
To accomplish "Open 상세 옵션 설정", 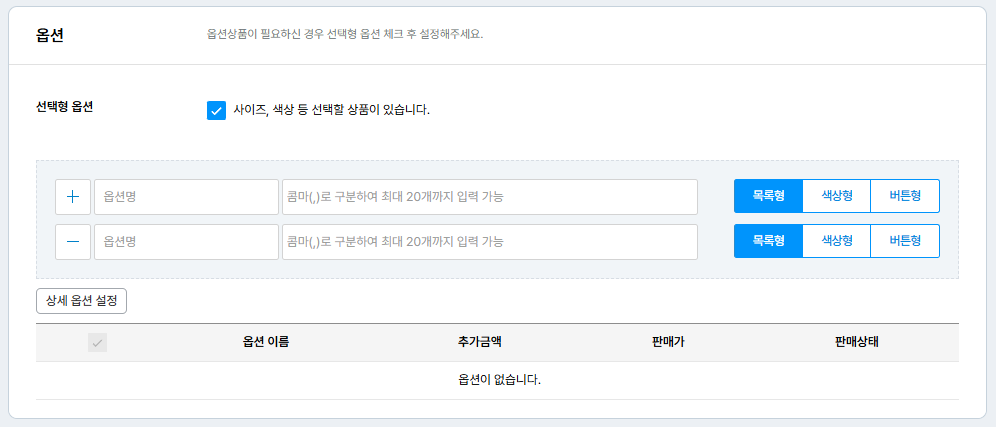I will 81,300.
